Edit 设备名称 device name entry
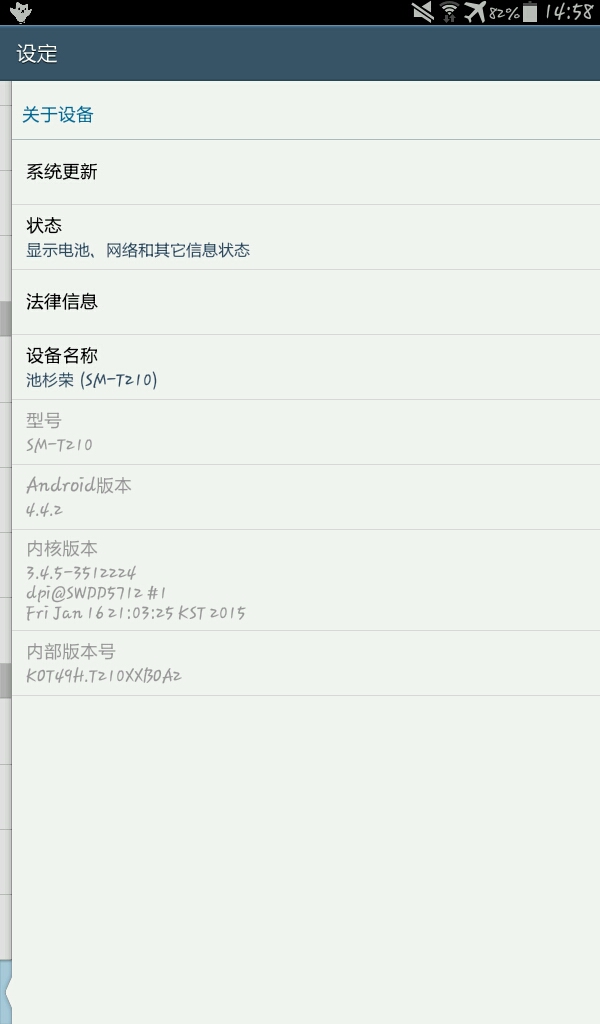The width and height of the screenshot is (600, 1024). tap(306, 368)
